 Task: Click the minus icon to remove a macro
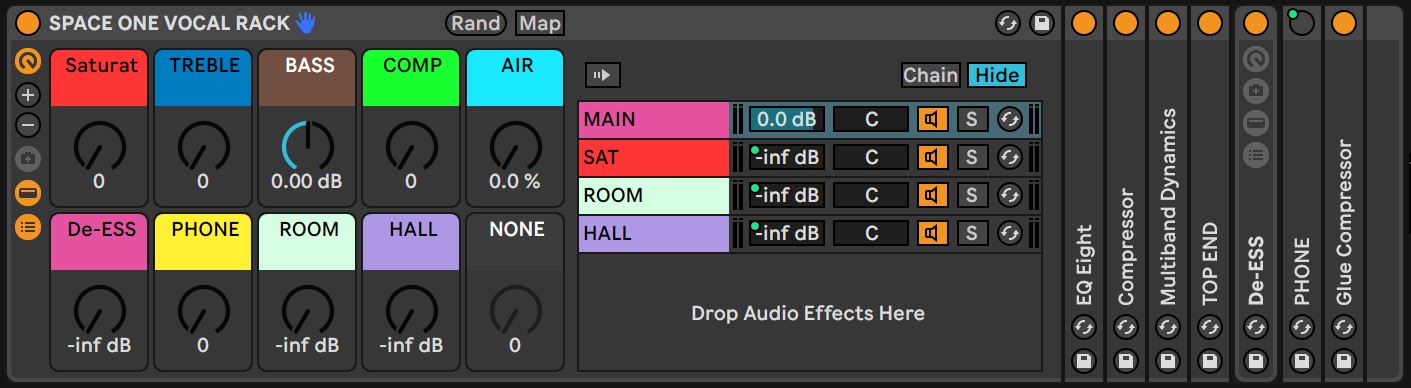click(x=28, y=126)
